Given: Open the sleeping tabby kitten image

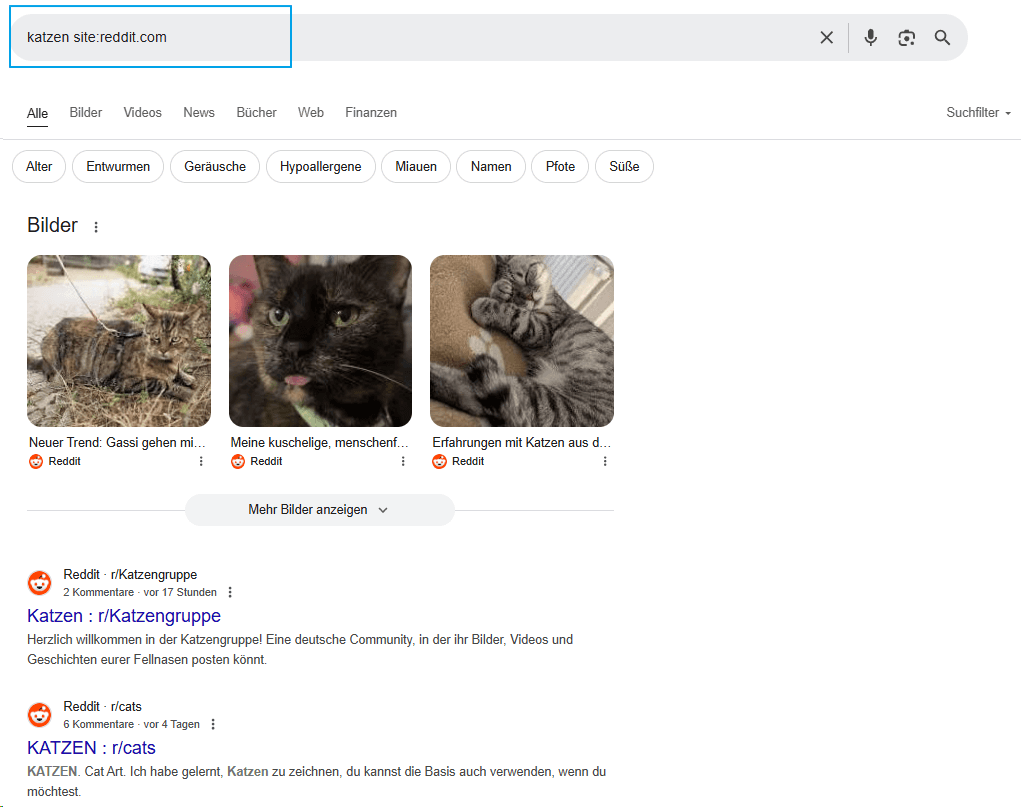Looking at the screenshot, I should tap(522, 341).
